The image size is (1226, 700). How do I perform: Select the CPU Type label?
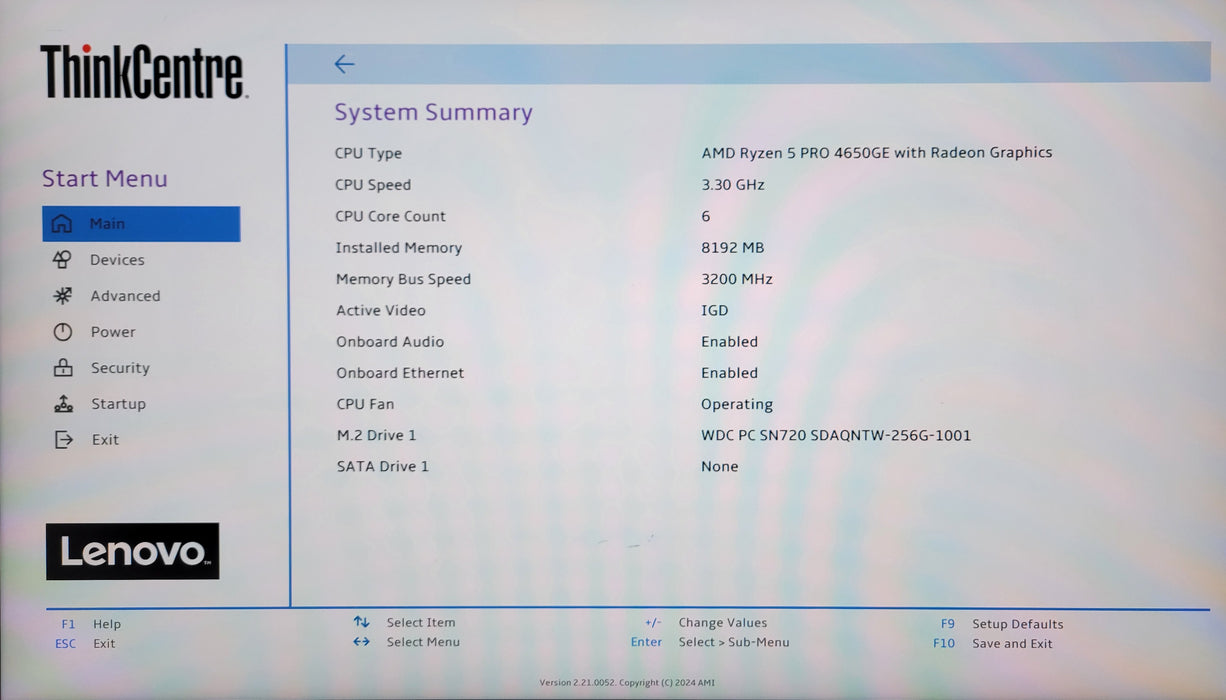tap(368, 153)
